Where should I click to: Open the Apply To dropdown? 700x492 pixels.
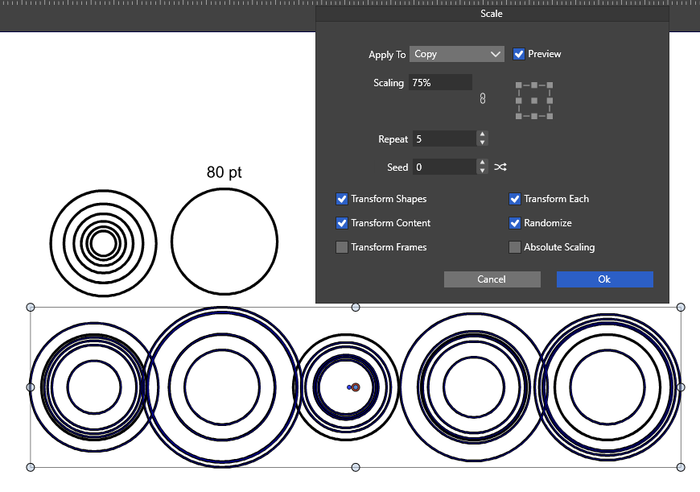[456, 54]
